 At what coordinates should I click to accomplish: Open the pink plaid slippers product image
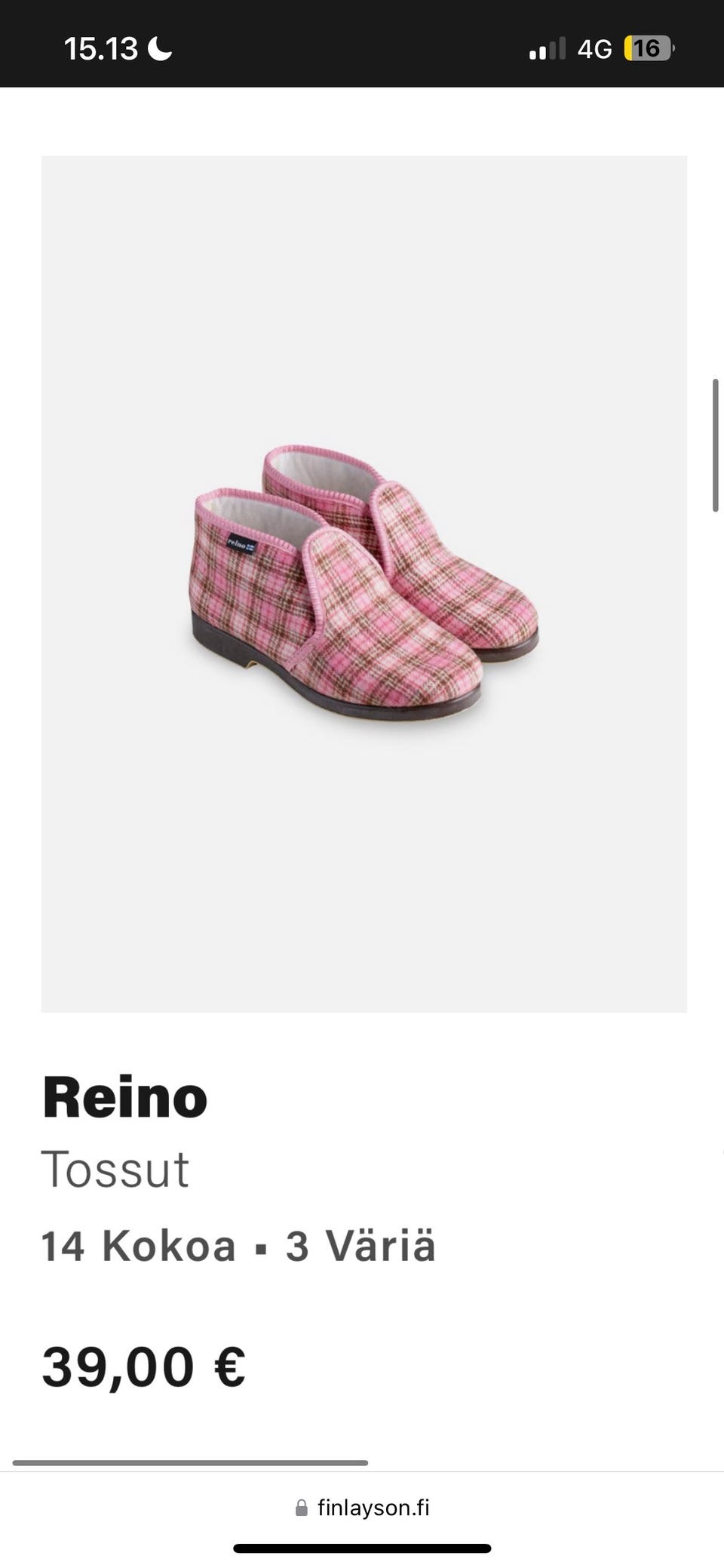tap(364, 584)
